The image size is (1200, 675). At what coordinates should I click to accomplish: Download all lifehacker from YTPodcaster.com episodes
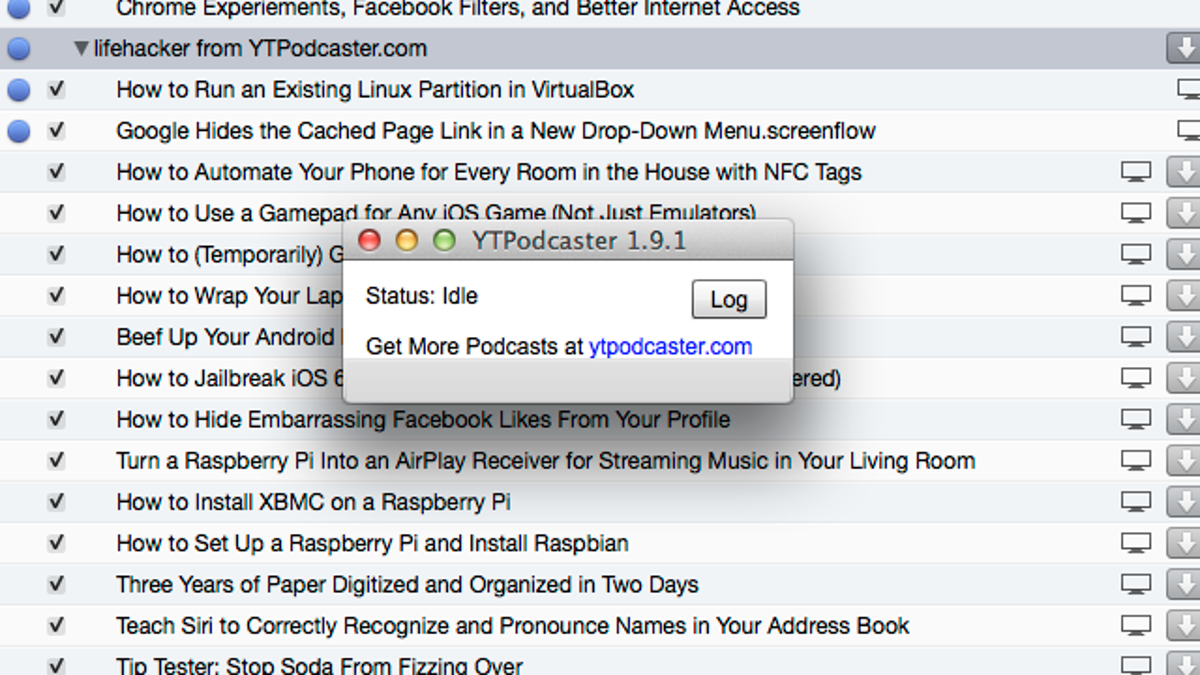pyautogui.click(x=1183, y=48)
